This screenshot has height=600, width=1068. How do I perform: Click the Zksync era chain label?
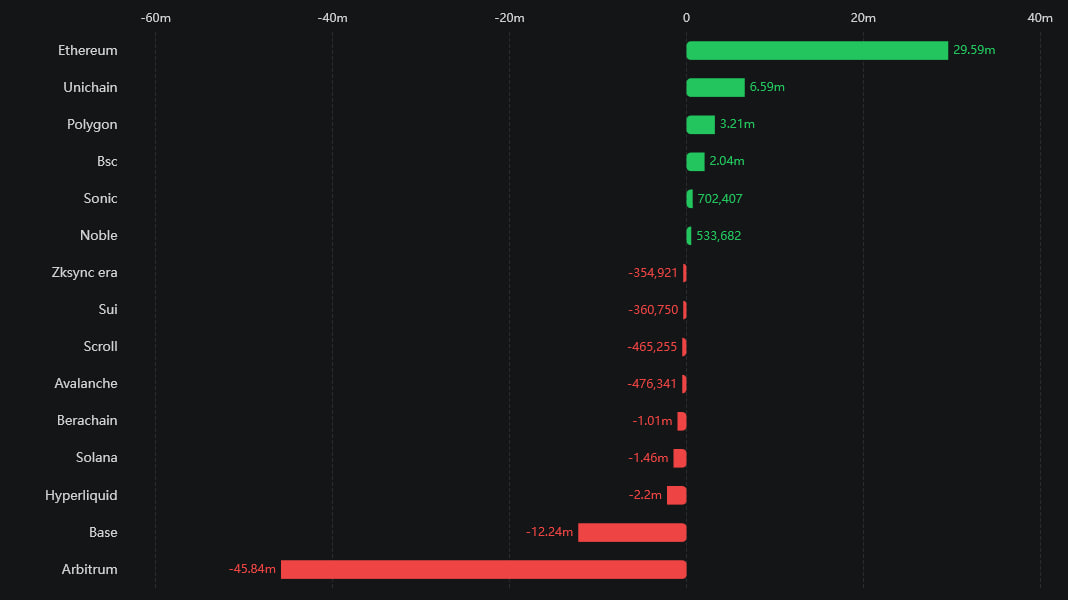tap(84, 272)
